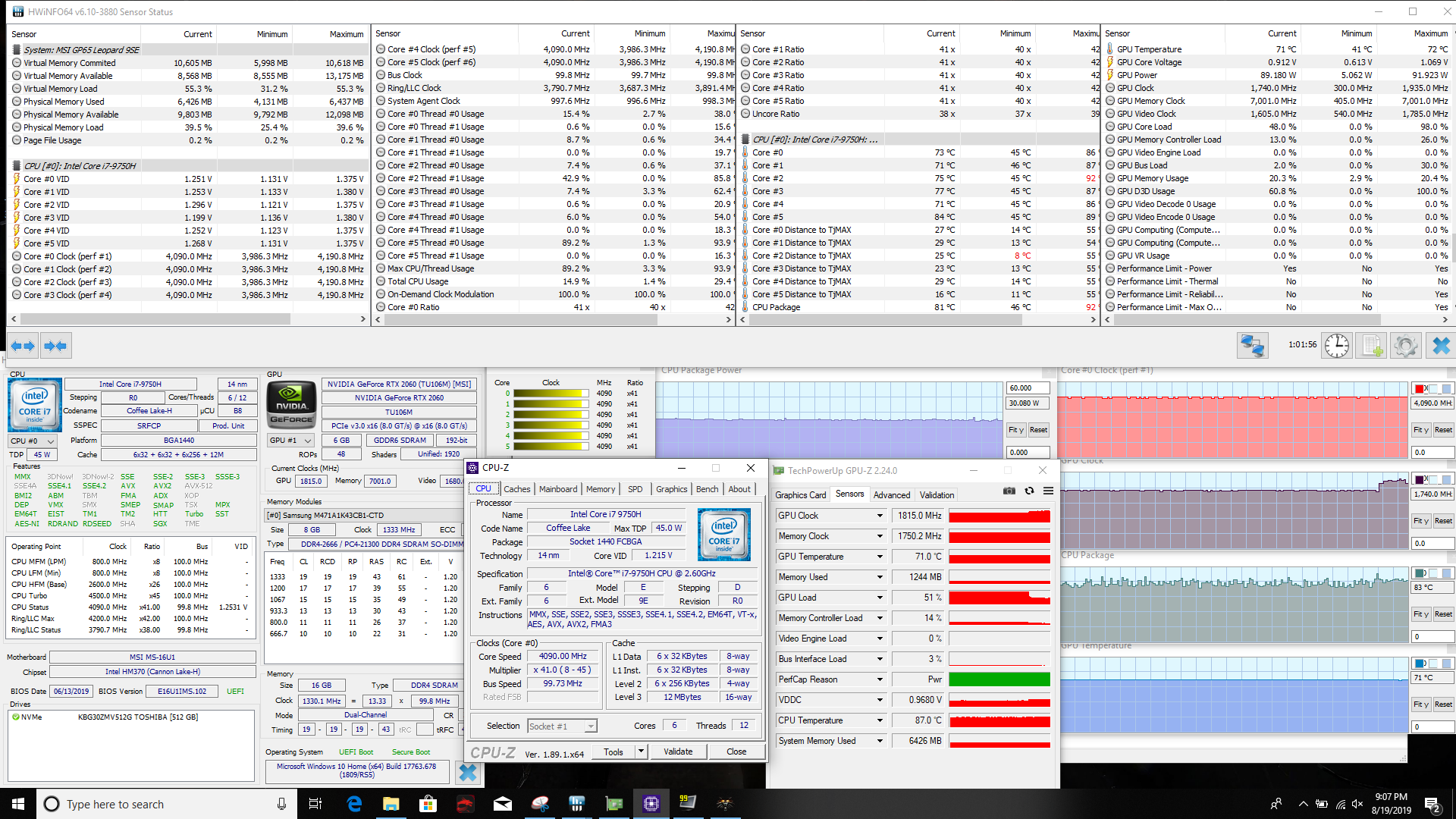The width and height of the screenshot is (1456, 819).
Task: Close system summary with its blue X icon
Action: tap(468, 773)
